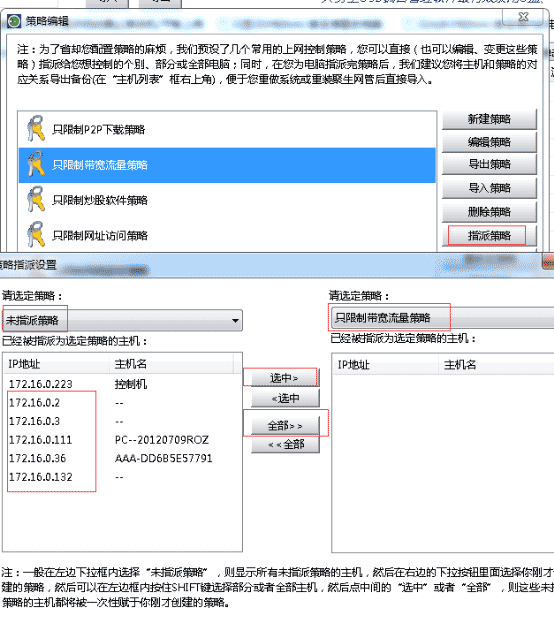The image size is (554, 623).
Task: Click the 新建策略 button
Action: pos(489,119)
